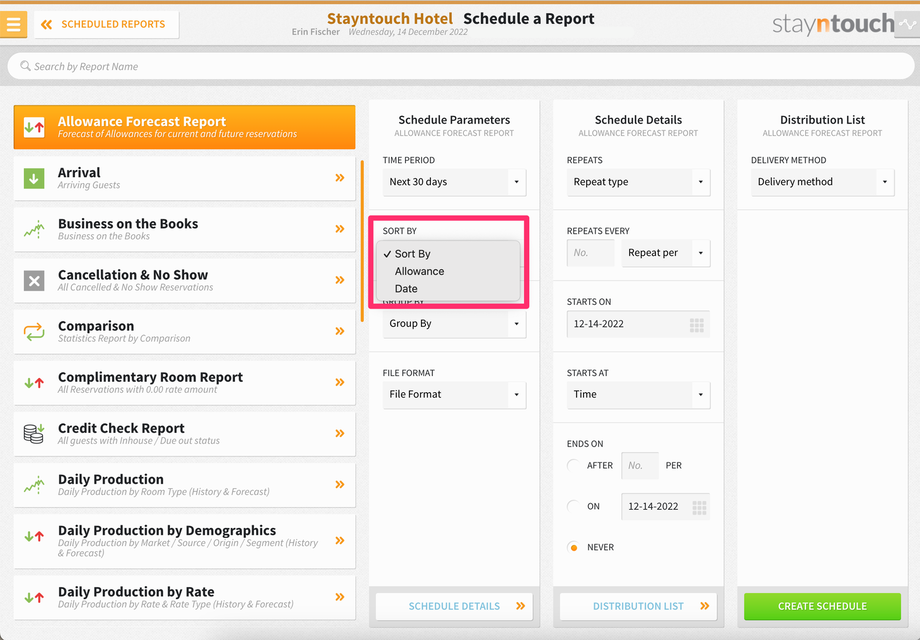Click the Daily Production by Rate arrows icon
The height and width of the screenshot is (640, 920).
pos(34,598)
